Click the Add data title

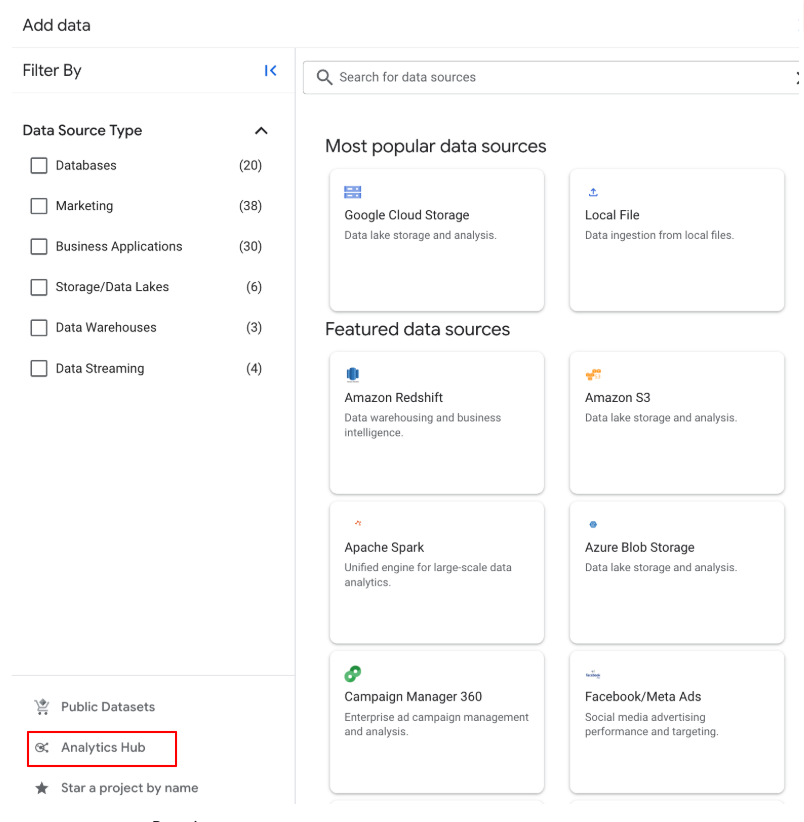pos(57,25)
